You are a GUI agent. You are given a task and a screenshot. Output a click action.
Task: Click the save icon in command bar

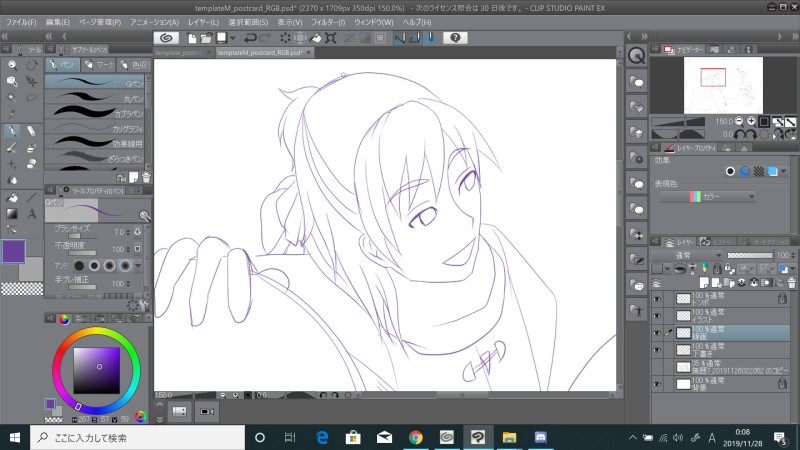[x=222, y=38]
